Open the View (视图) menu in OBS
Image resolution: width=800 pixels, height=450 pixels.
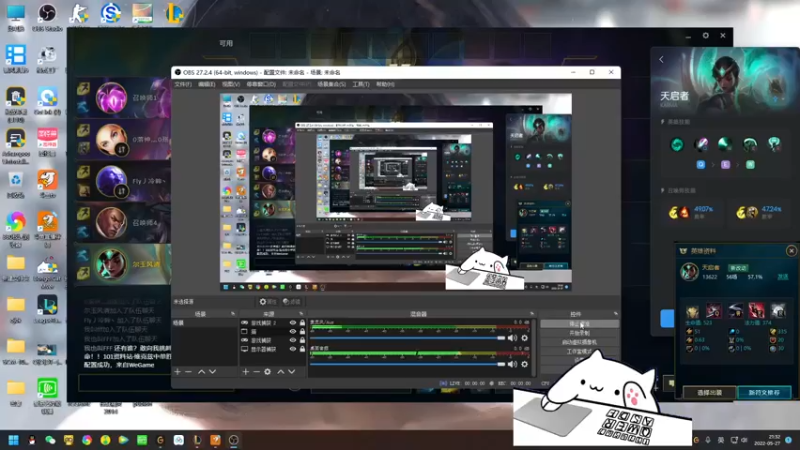click(x=231, y=84)
